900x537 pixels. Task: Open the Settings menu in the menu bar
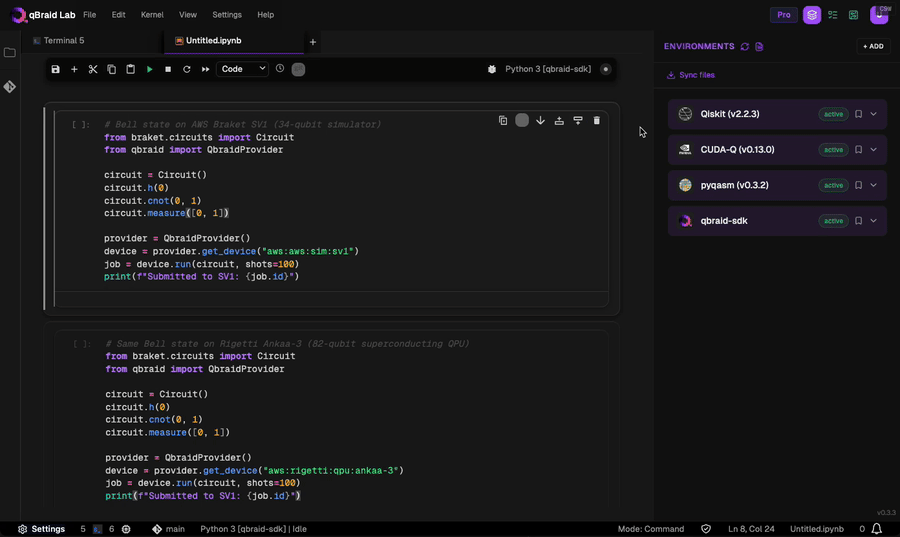click(x=227, y=15)
